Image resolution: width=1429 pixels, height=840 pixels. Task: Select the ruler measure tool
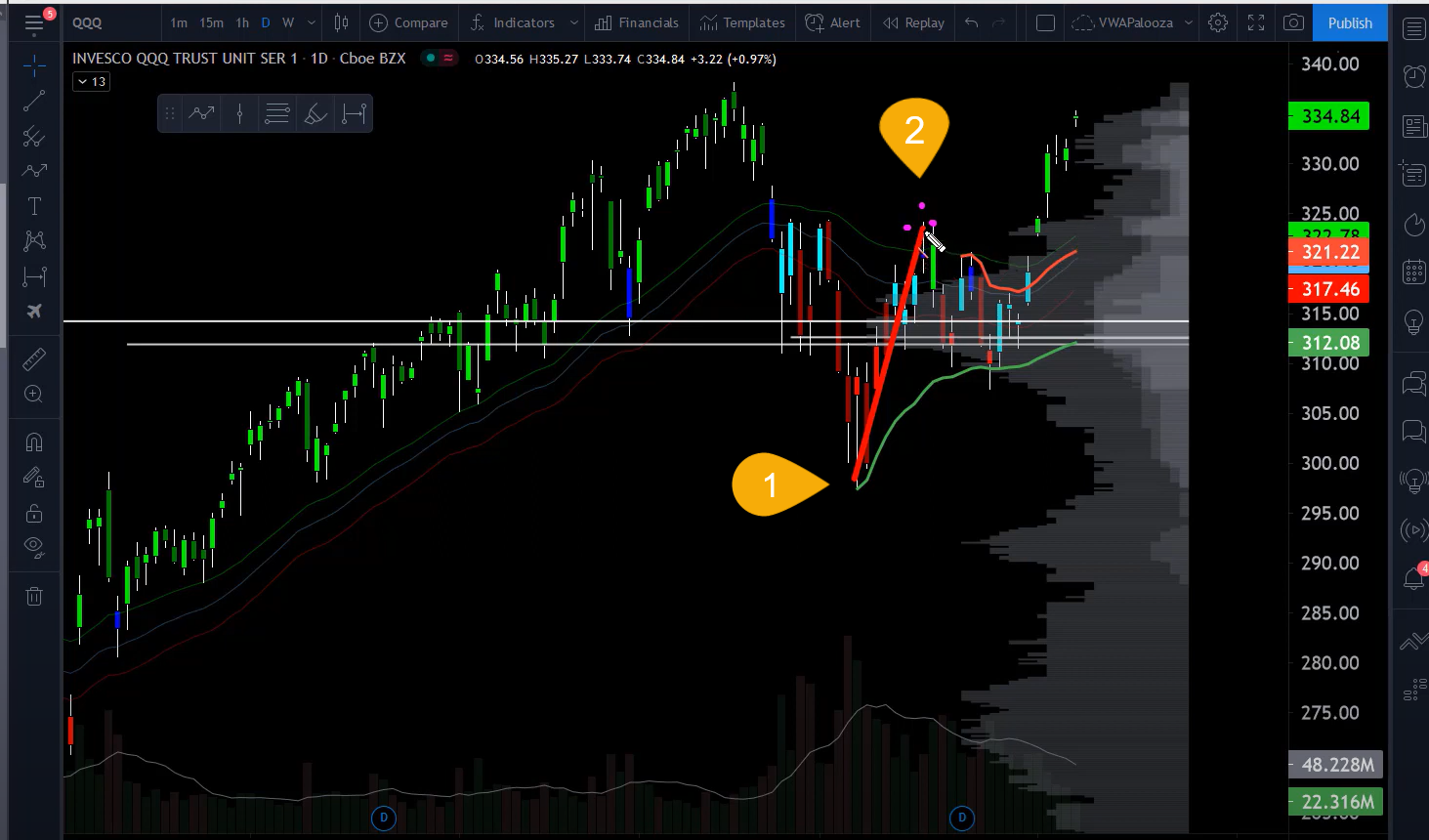tap(34, 359)
